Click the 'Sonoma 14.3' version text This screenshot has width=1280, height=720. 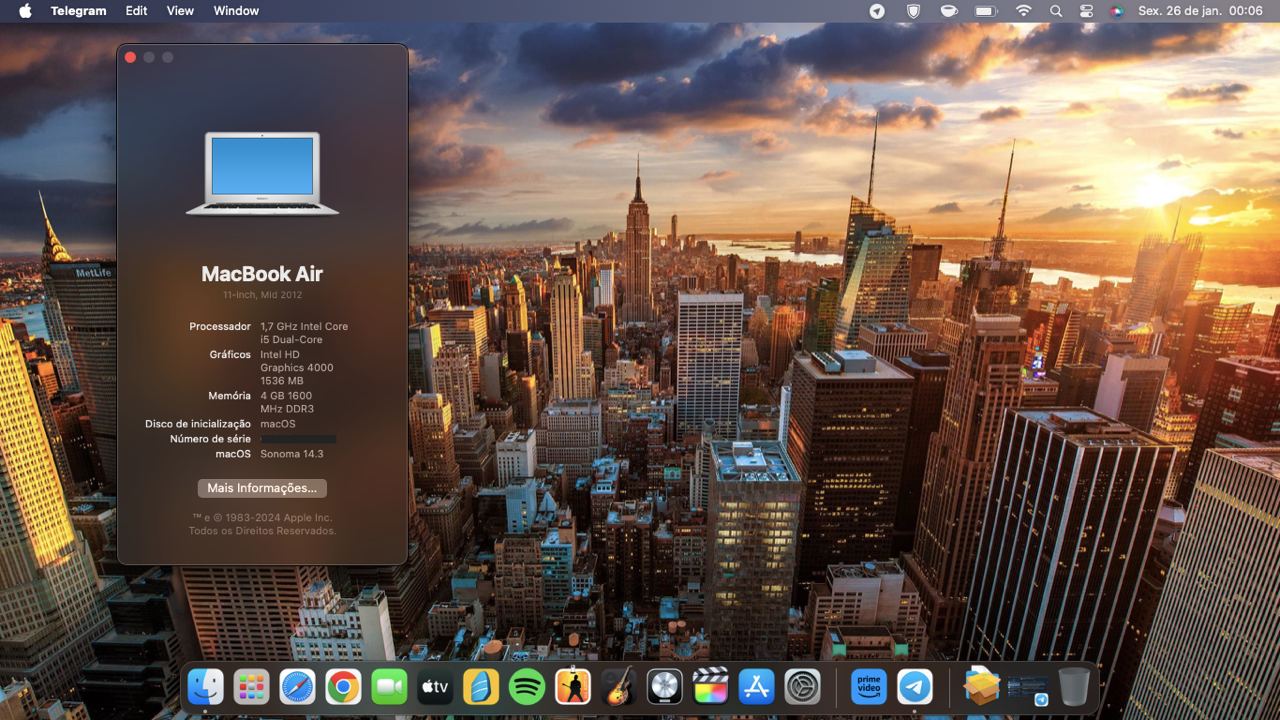[292, 454]
